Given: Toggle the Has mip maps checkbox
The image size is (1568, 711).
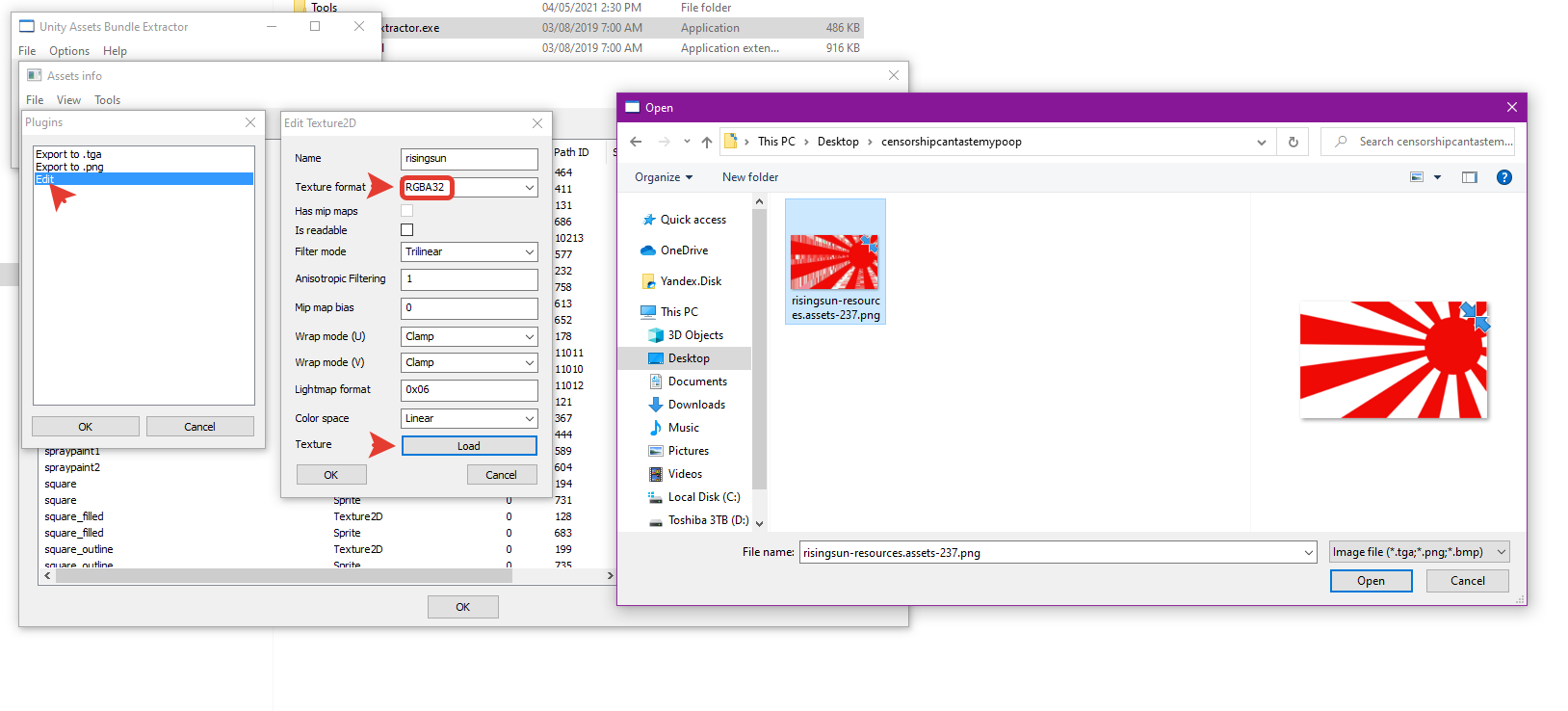Looking at the screenshot, I should point(406,211).
